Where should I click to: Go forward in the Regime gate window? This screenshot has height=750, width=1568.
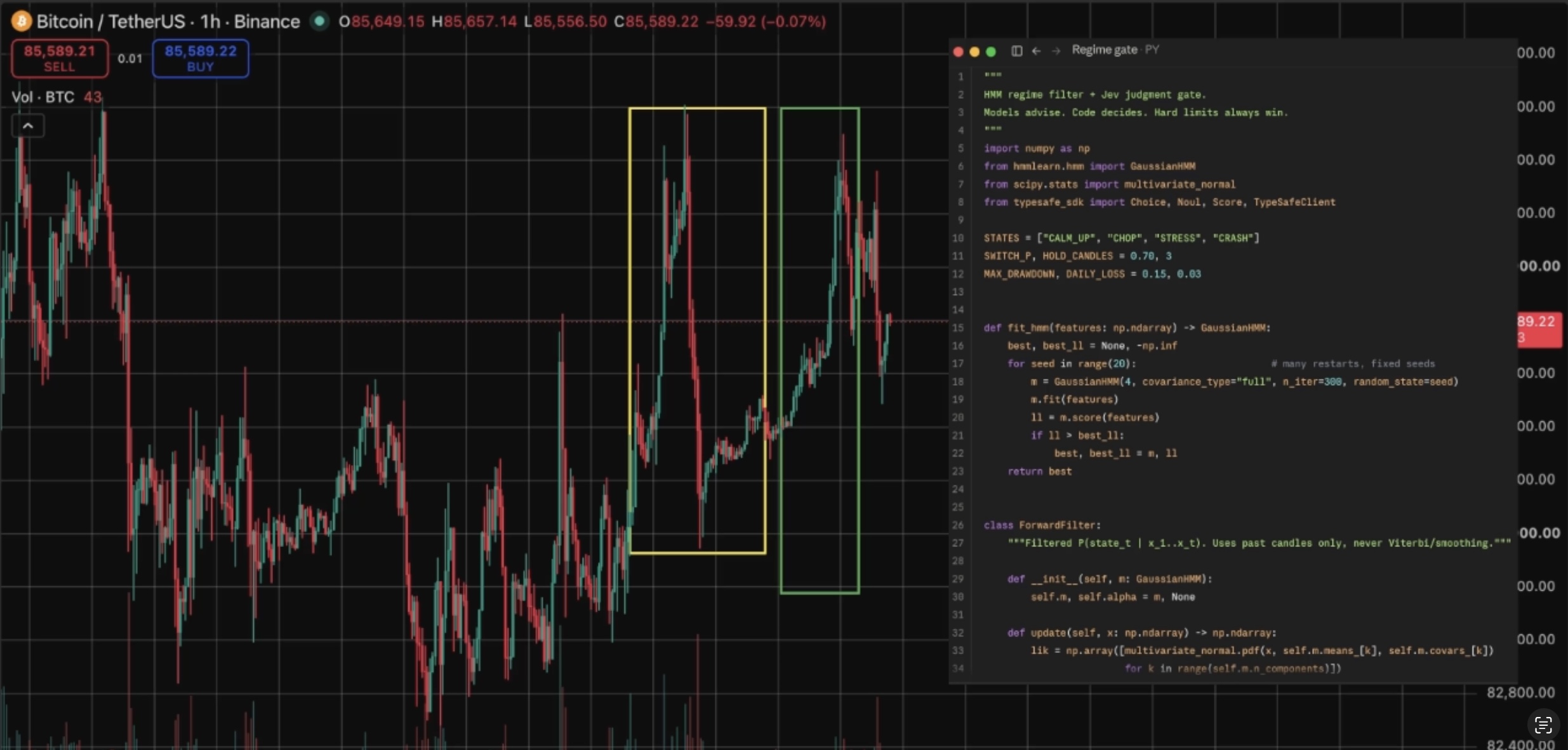pos(1056,51)
